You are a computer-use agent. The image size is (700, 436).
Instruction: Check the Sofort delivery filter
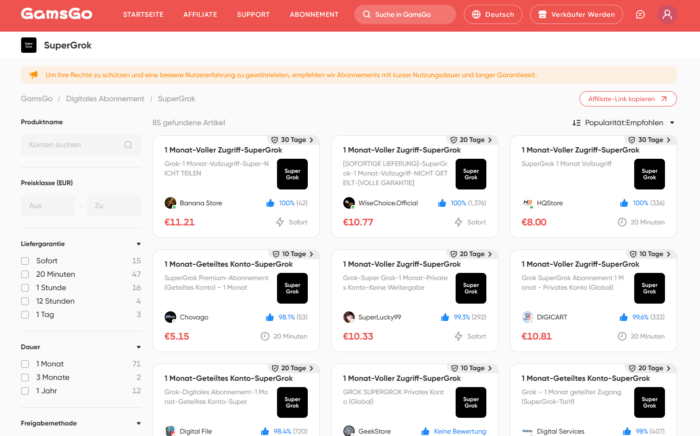click(x=25, y=261)
